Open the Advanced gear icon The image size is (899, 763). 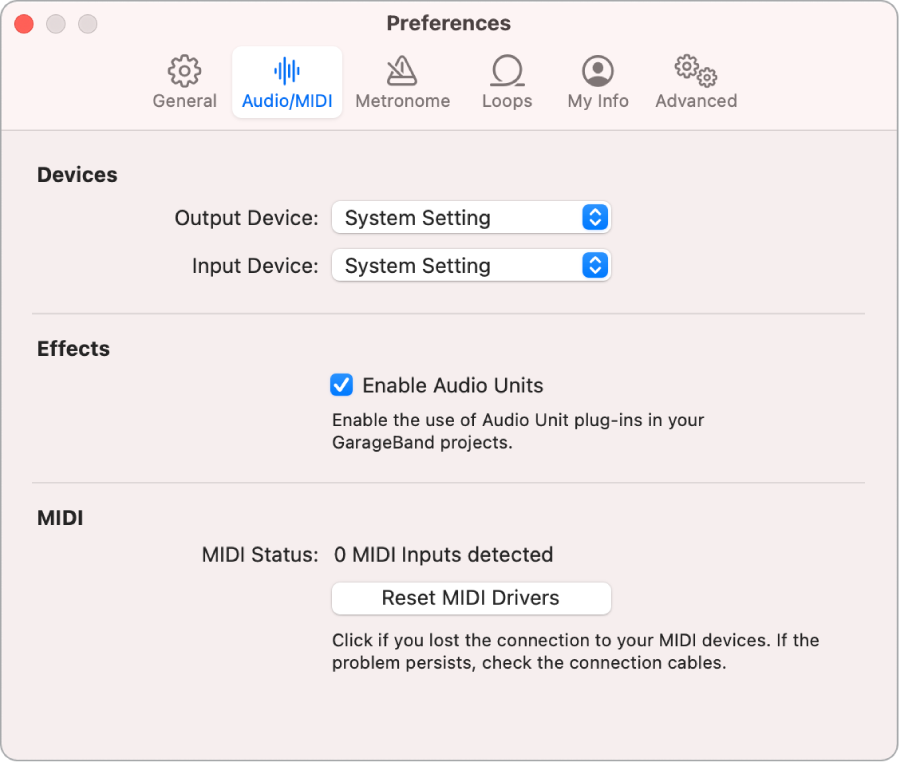695,80
